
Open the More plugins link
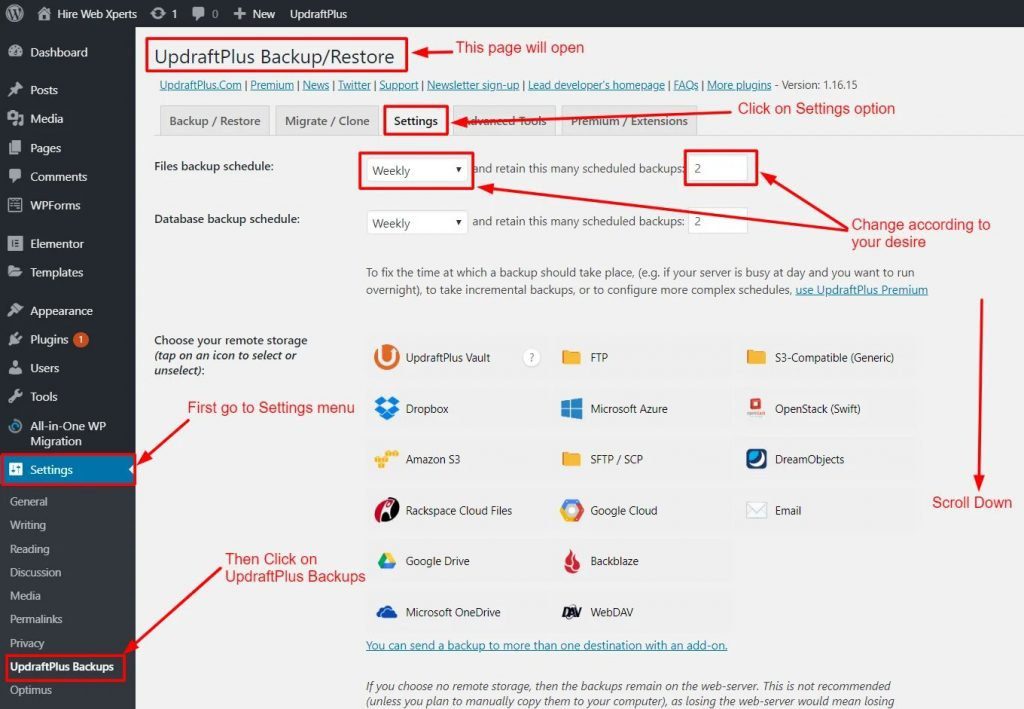click(x=739, y=85)
